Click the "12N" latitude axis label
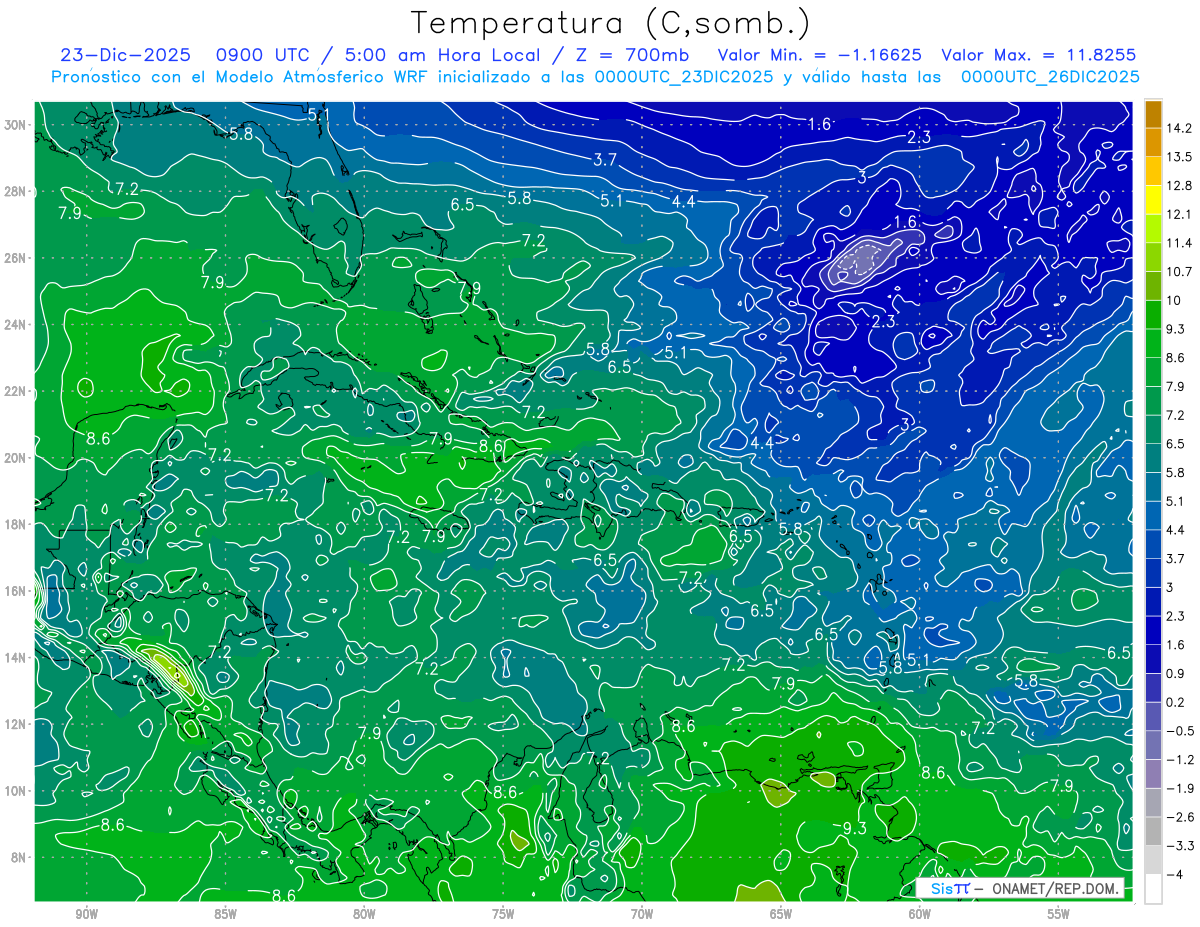 17,724
